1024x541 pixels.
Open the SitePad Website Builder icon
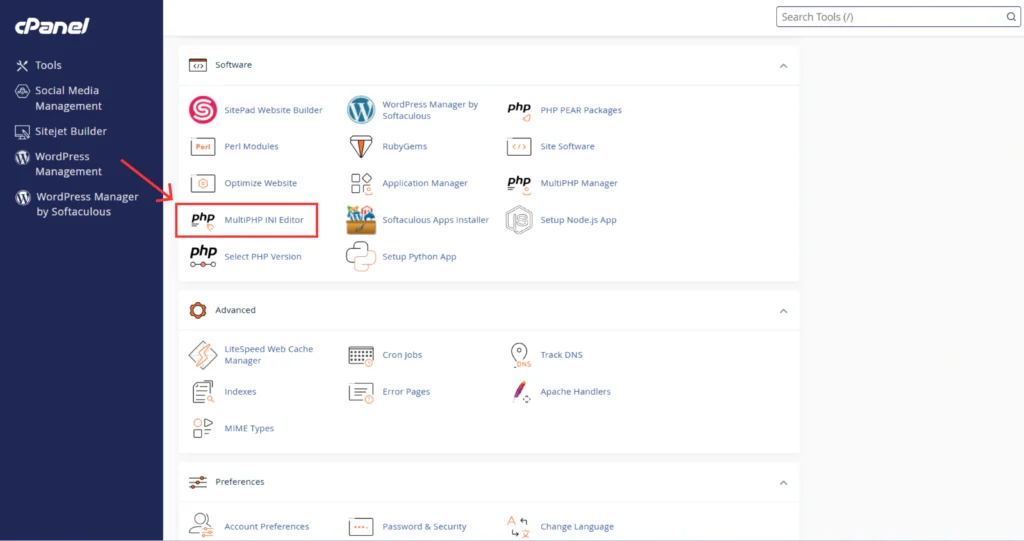tap(203, 110)
